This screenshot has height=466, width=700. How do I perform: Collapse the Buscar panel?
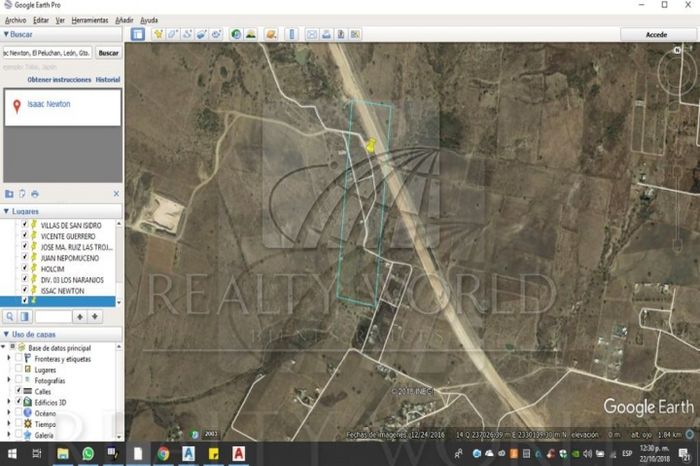tap(5, 34)
